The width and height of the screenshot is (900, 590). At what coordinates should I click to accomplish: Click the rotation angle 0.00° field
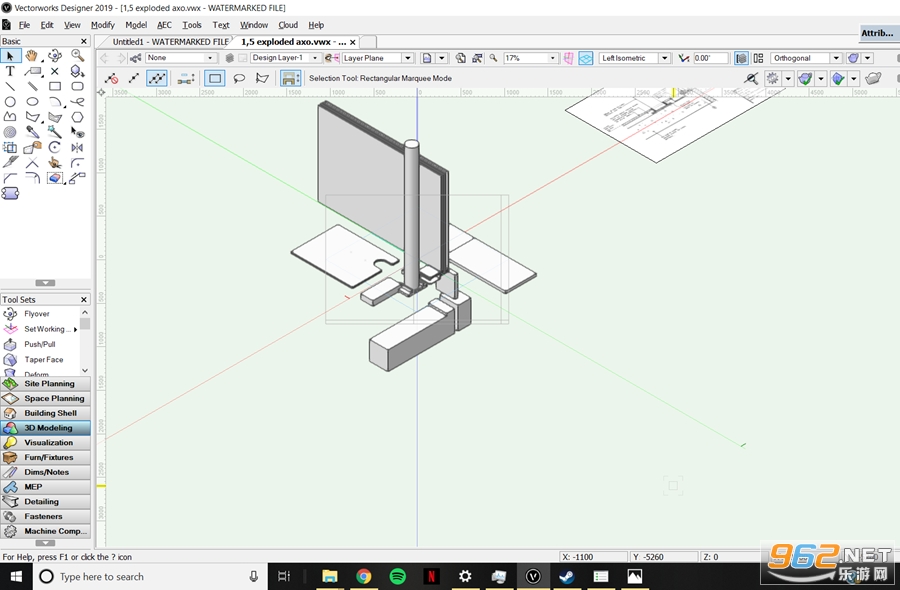(x=710, y=58)
